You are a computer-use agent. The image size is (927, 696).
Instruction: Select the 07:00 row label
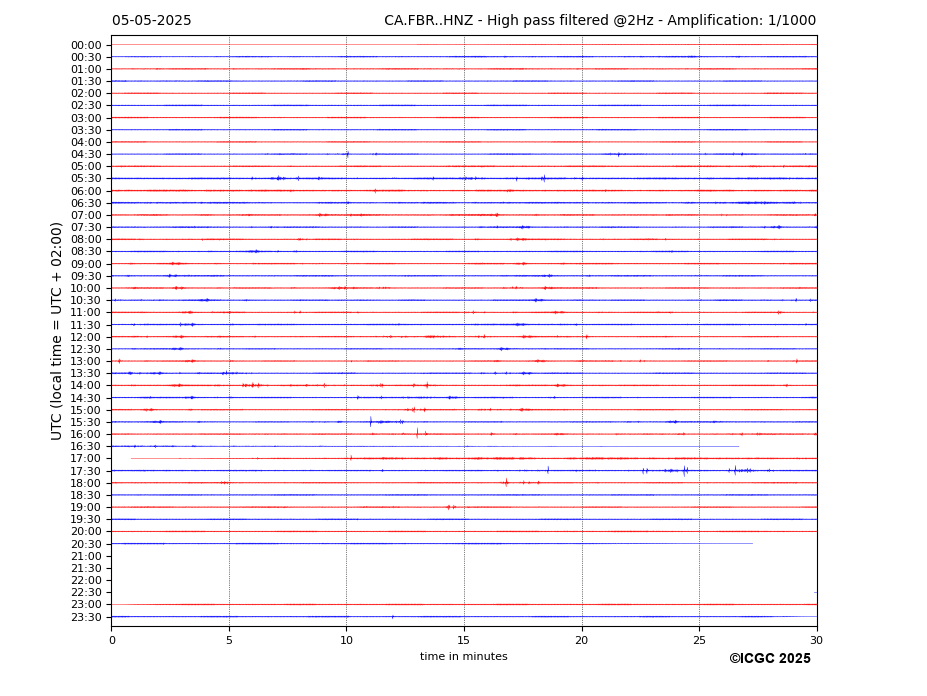tap(86, 215)
